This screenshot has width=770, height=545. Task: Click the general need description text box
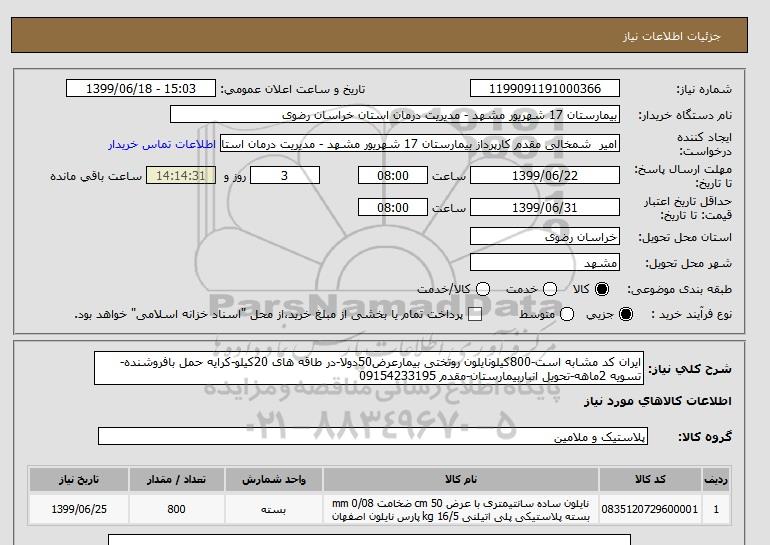click(x=369, y=368)
